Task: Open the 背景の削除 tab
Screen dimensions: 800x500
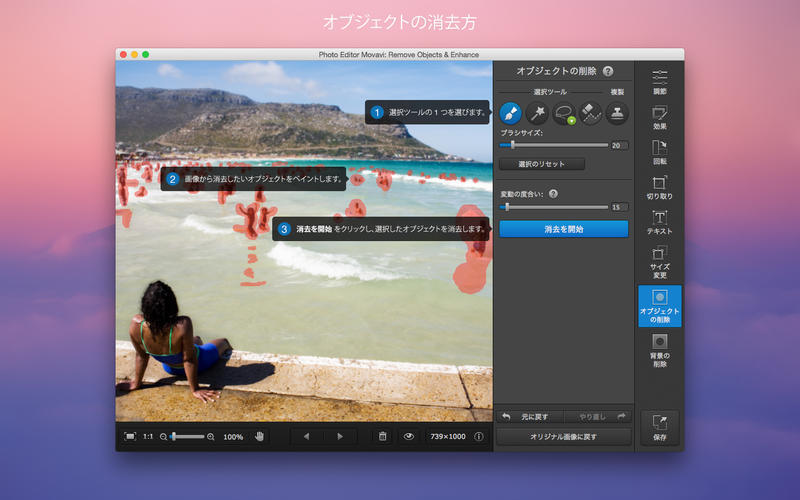Action: click(660, 347)
